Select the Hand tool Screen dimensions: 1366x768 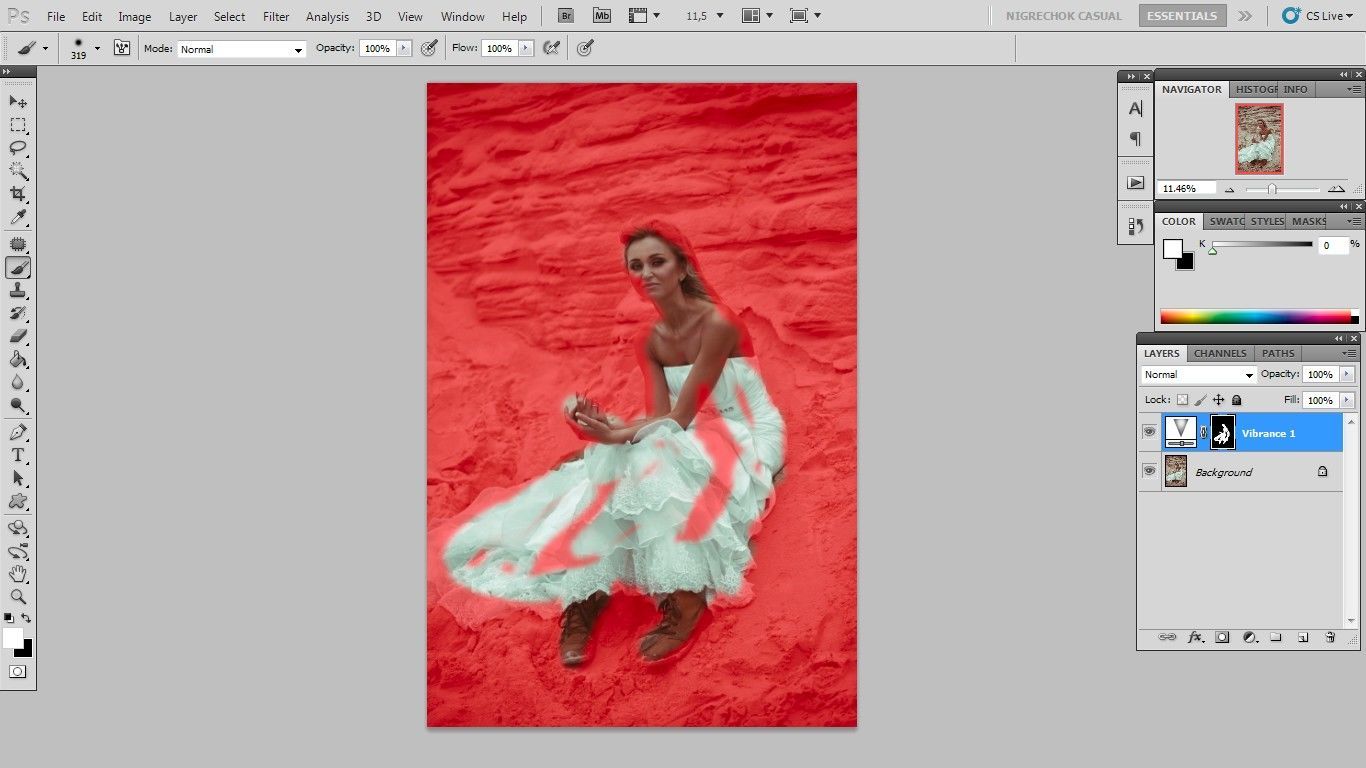click(18, 574)
